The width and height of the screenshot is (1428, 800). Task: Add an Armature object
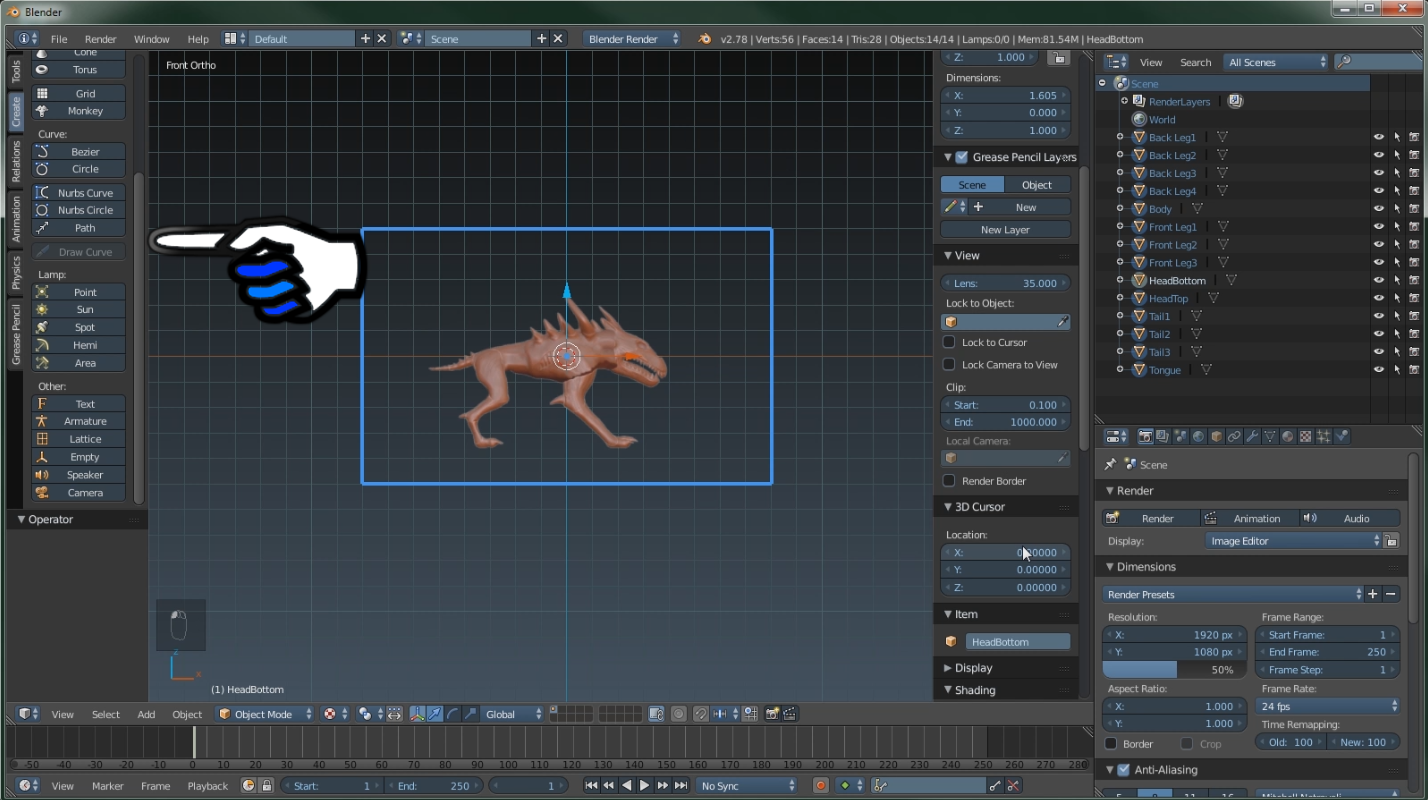[79, 421]
